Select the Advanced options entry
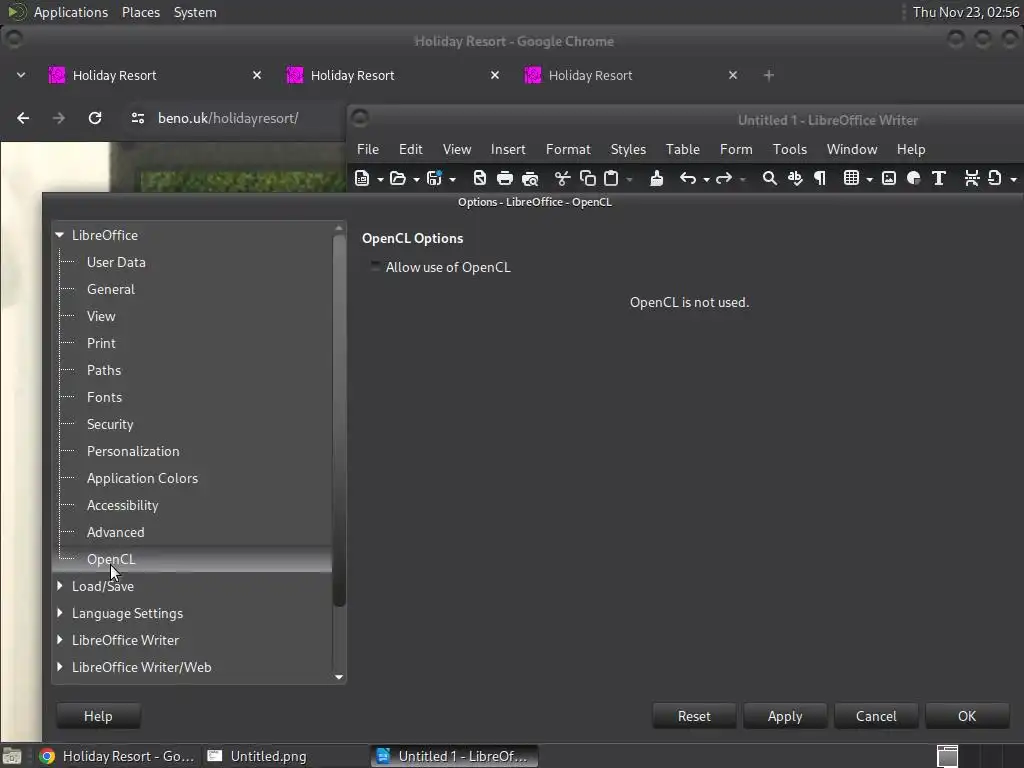This screenshot has width=1024, height=768. coord(116,532)
